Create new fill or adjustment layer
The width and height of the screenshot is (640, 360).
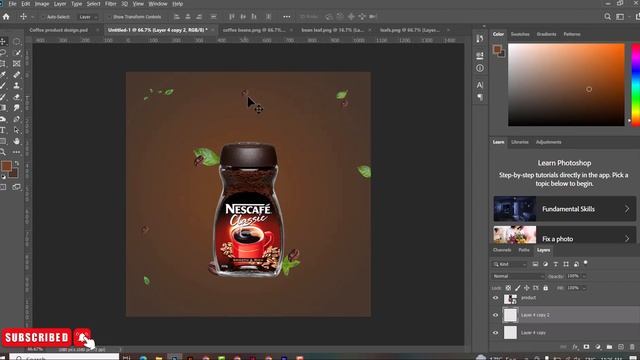(598, 347)
